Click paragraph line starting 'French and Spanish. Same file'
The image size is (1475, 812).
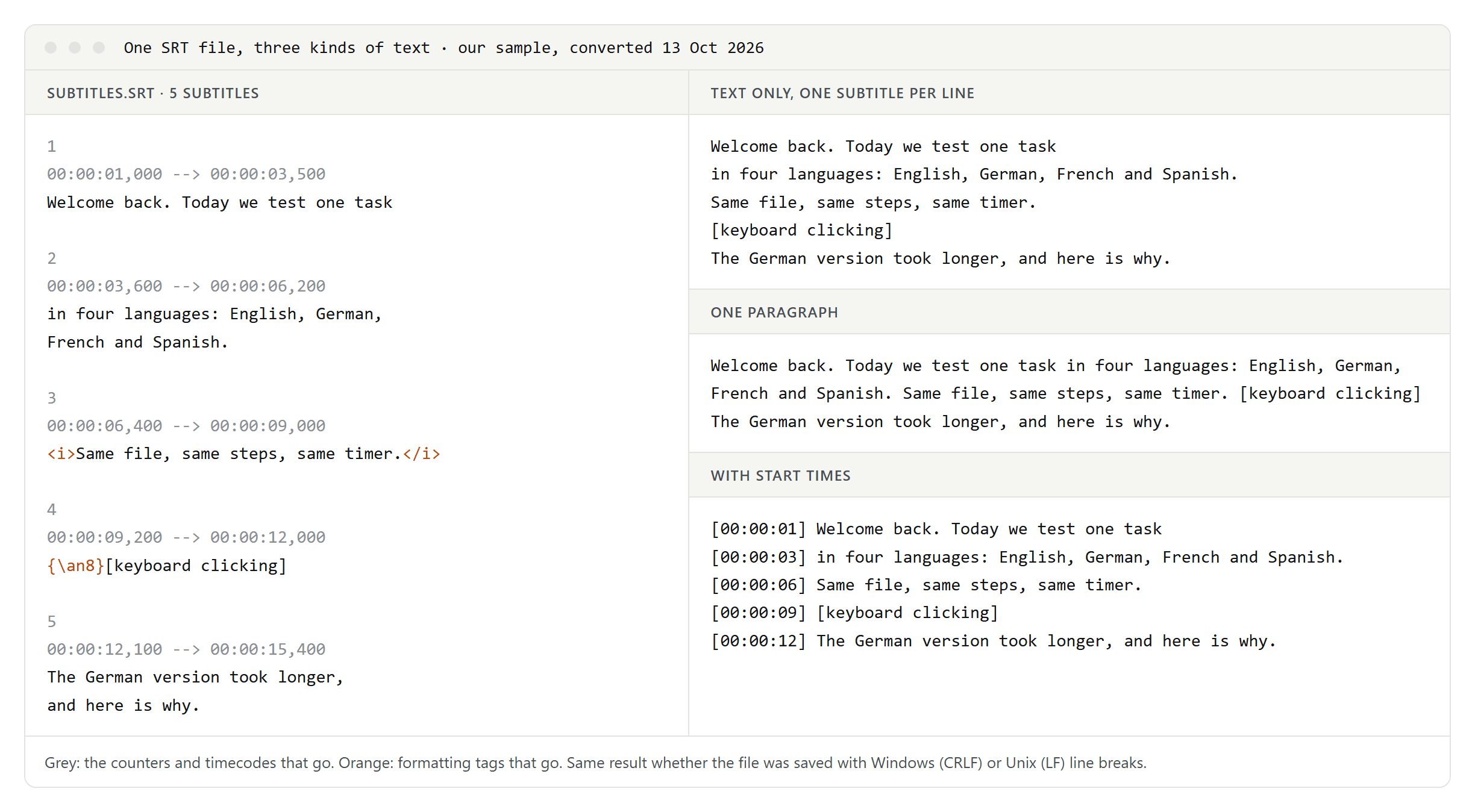[x=1065, y=393]
